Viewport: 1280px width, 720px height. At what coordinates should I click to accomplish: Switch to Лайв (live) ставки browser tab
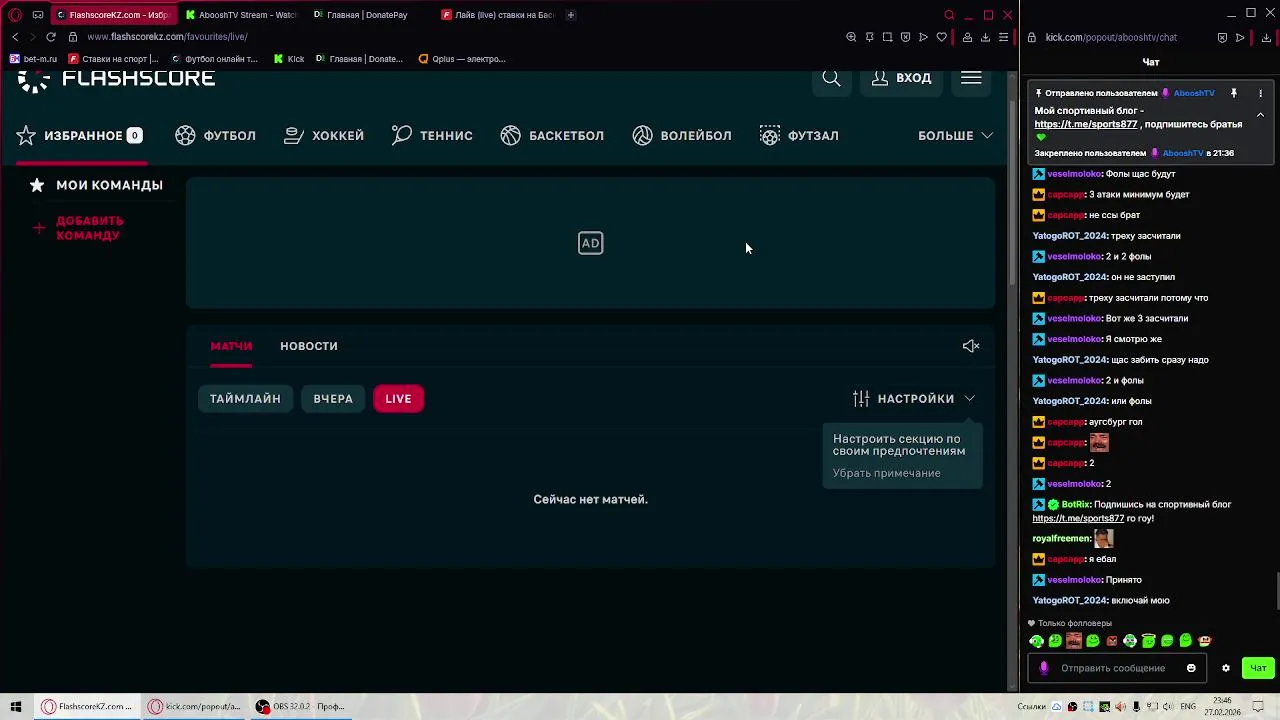pyautogui.click(x=497, y=15)
